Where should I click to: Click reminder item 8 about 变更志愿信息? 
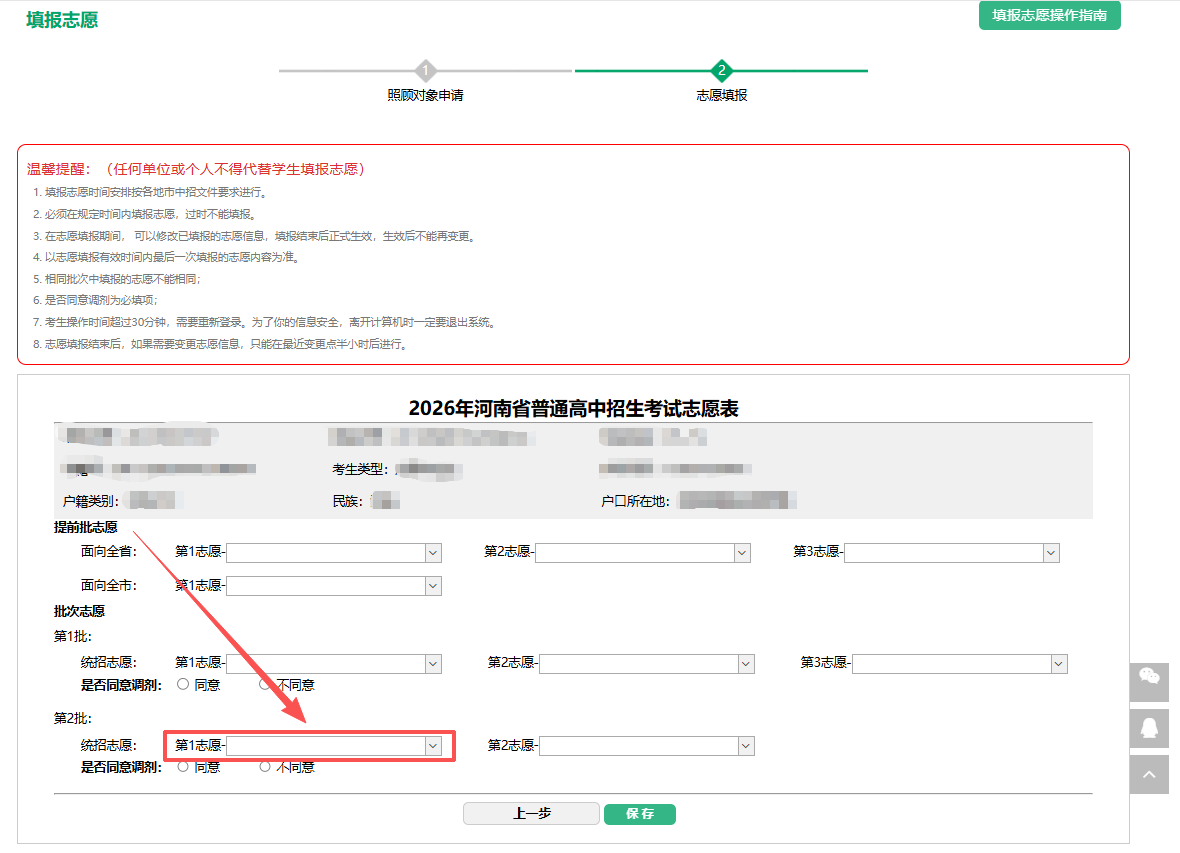(x=221, y=344)
